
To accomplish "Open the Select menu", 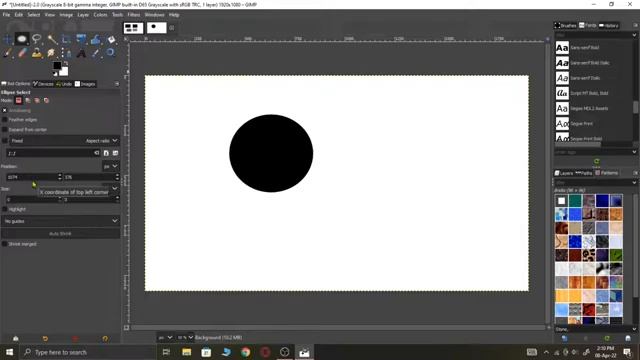I will 34,15.
